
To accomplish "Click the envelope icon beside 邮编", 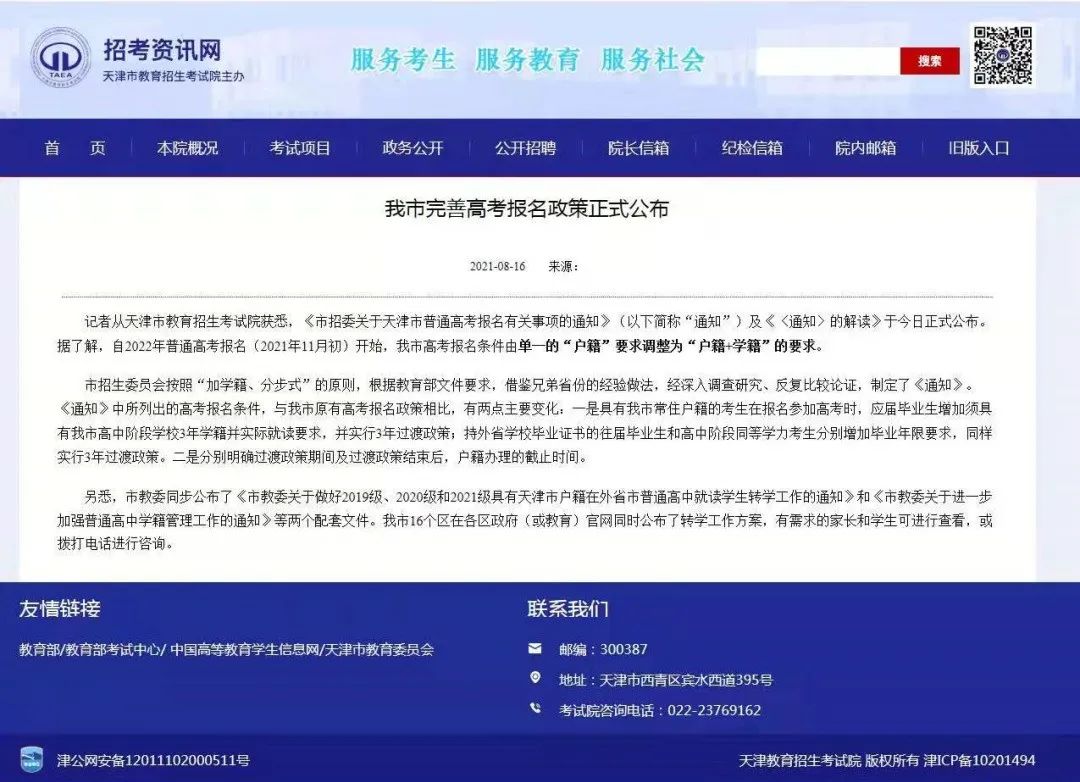I will click(x=535, y=648).
